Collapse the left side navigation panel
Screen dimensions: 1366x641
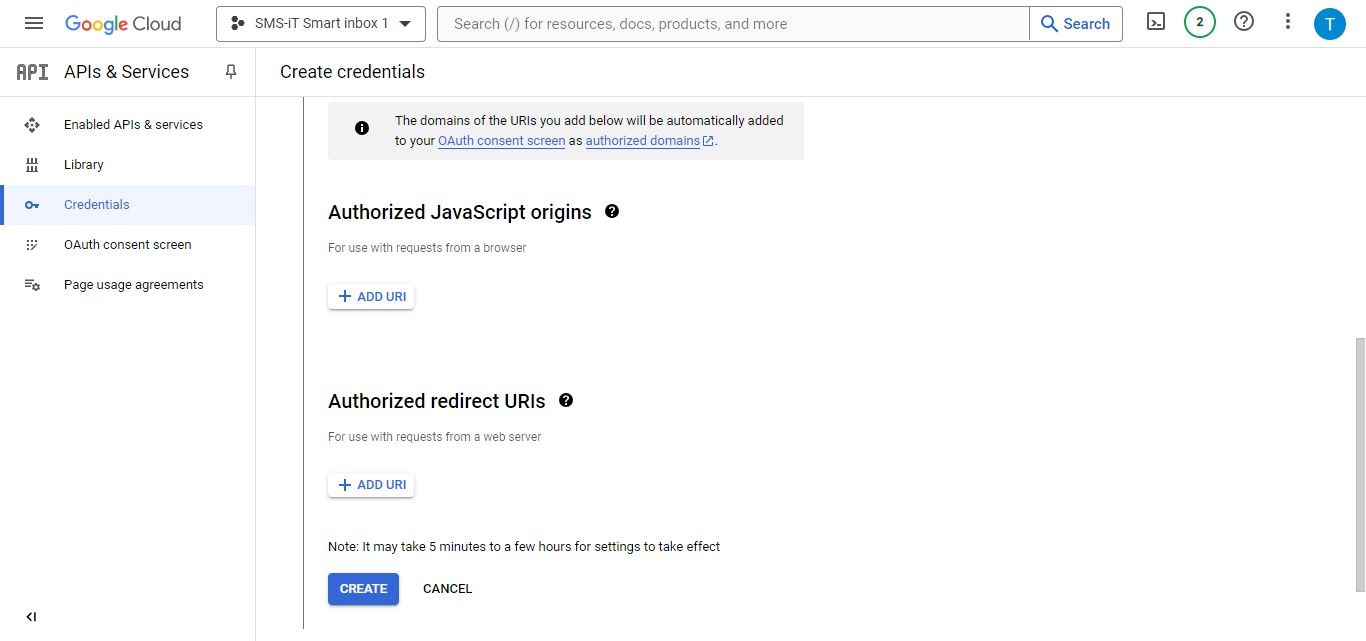coord(30,617)
